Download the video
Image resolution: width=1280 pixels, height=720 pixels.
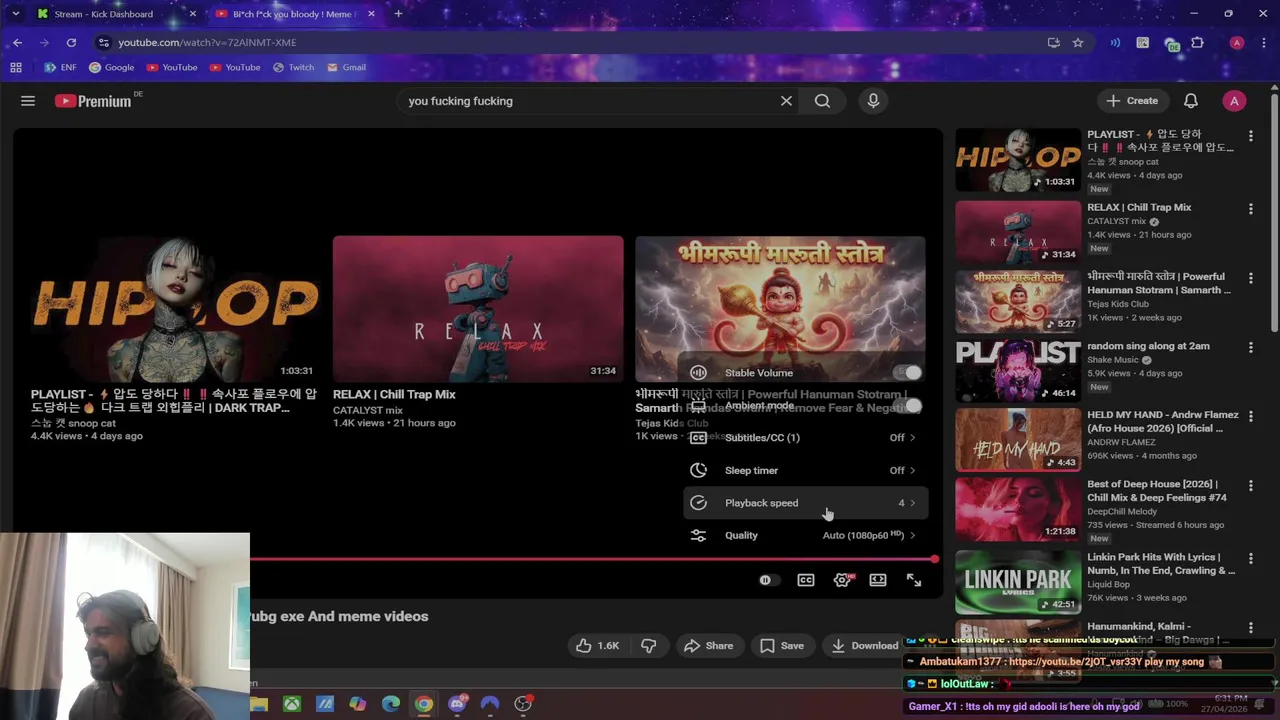pyautogui.click(x=864, y=646)
